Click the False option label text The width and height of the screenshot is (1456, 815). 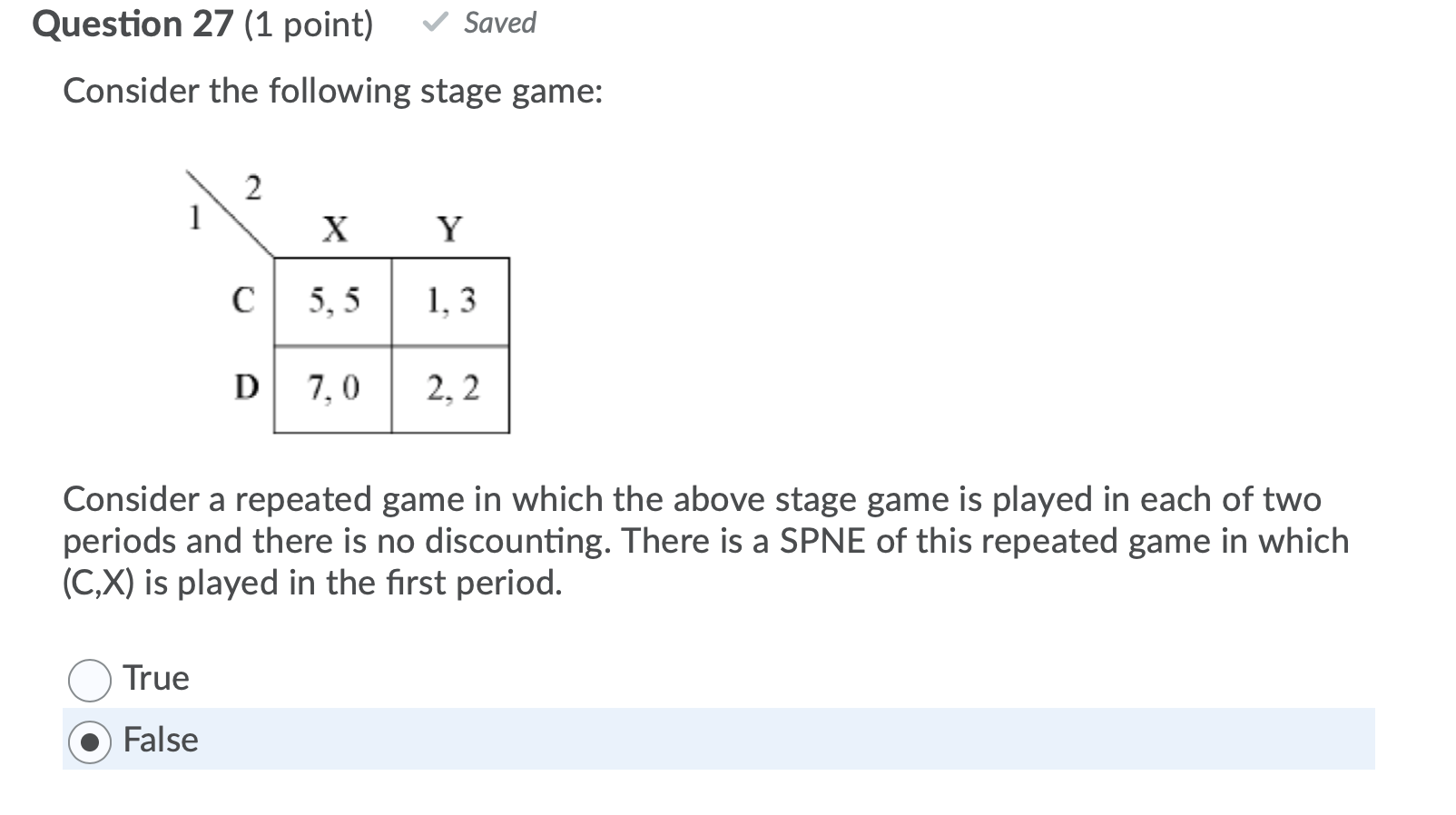click(162, 741)
